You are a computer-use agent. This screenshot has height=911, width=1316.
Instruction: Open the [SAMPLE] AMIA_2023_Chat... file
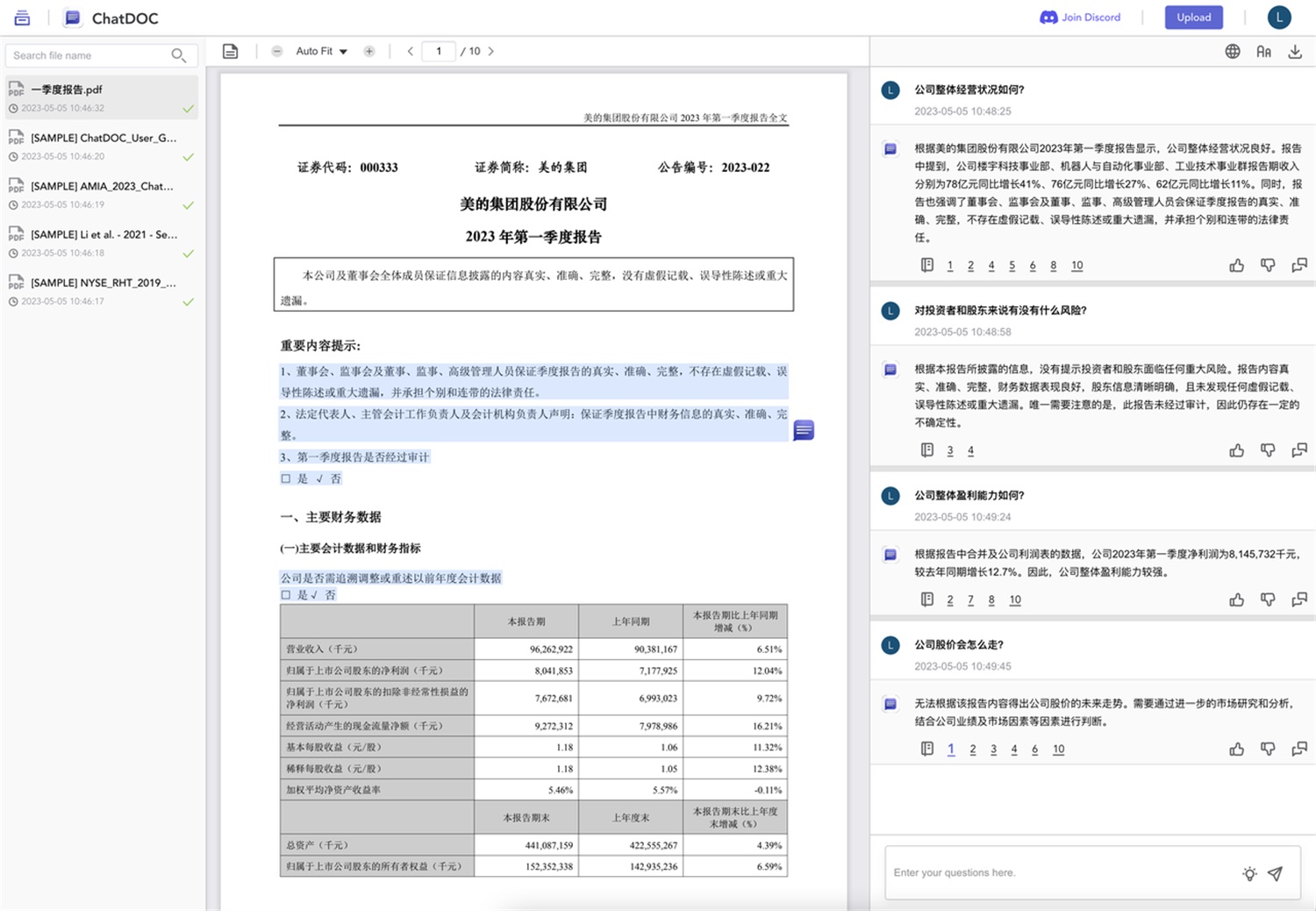coord(101,194)
